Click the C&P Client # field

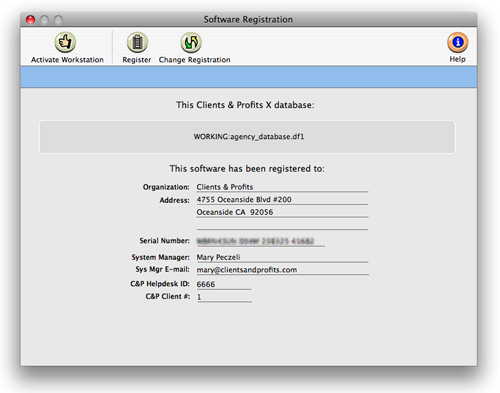click(224, 297)
